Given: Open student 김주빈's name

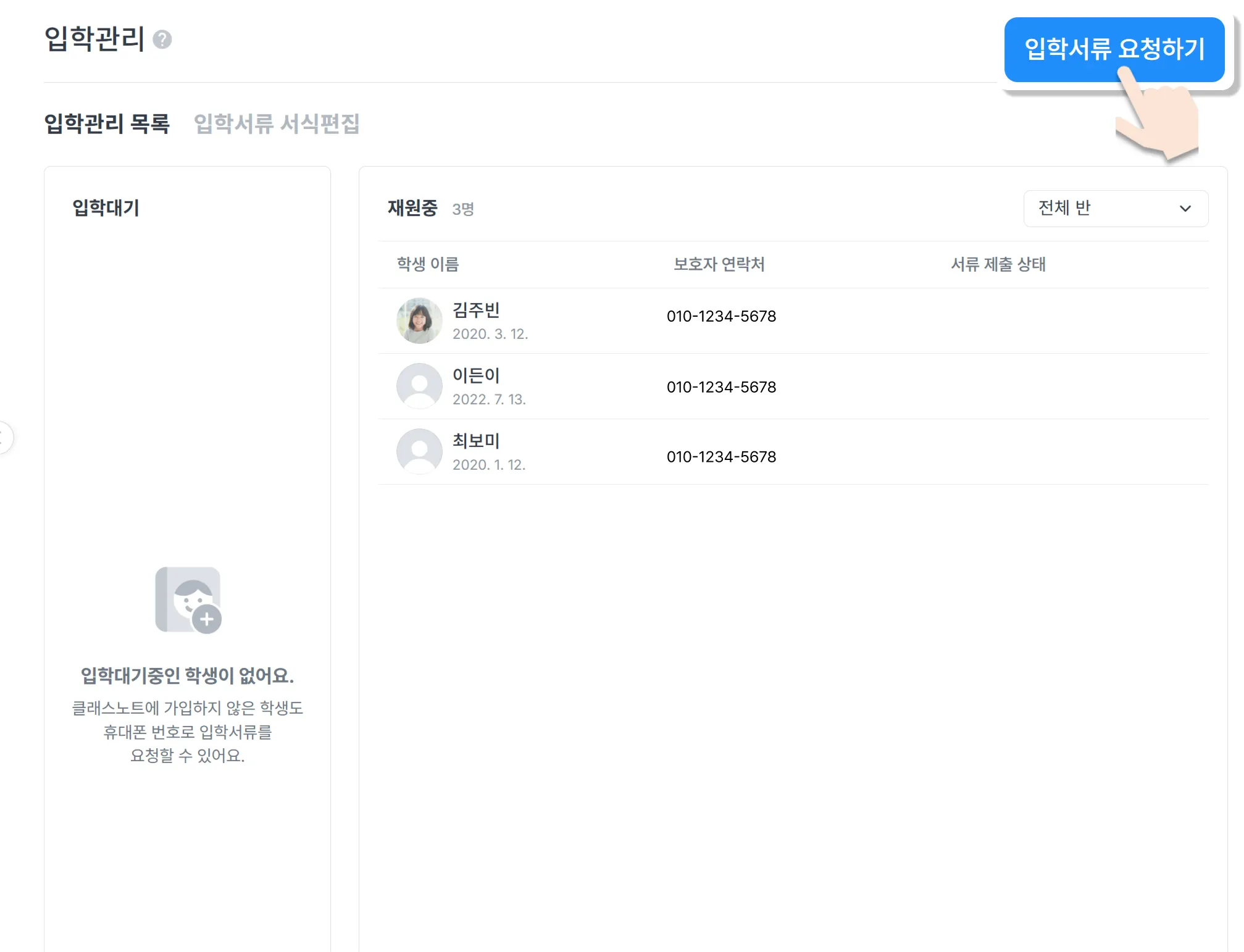Looking at the screenshot, I should coord(475,310).
